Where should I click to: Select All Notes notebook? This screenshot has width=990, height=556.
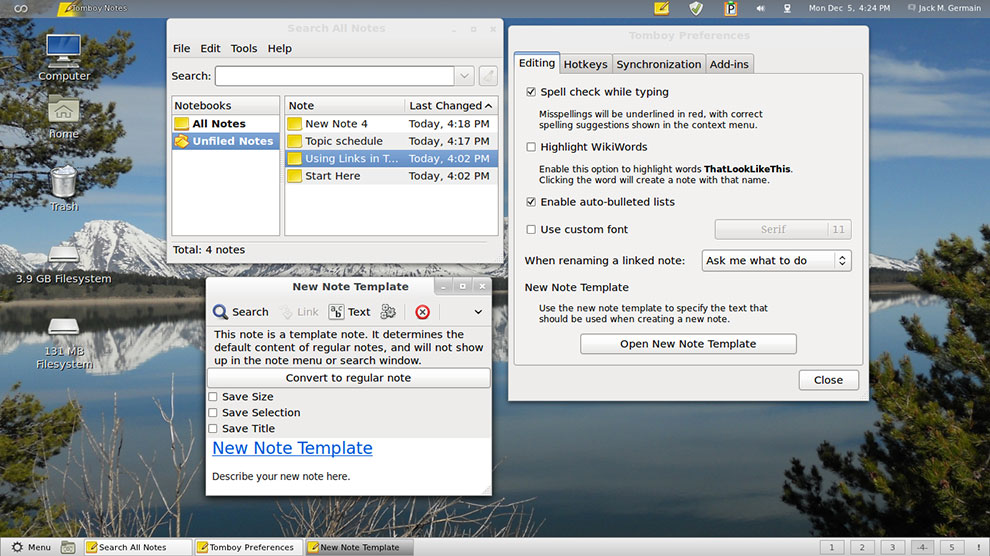(x=225, y=124)
